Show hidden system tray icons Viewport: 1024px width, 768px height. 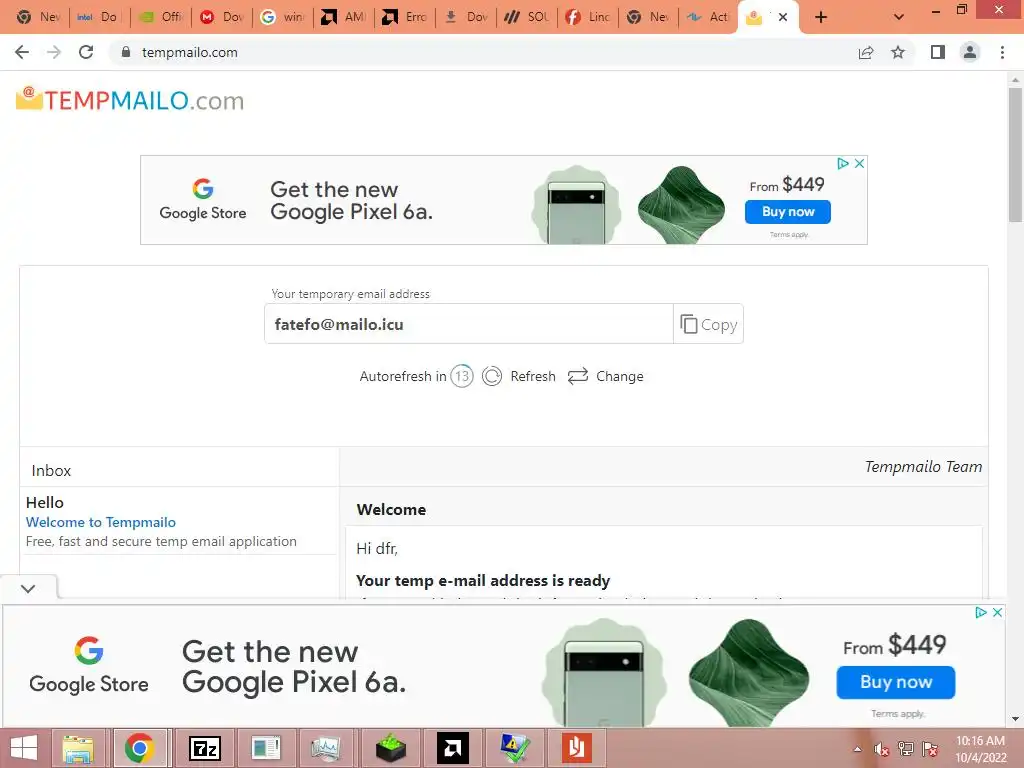click(857, 750)
